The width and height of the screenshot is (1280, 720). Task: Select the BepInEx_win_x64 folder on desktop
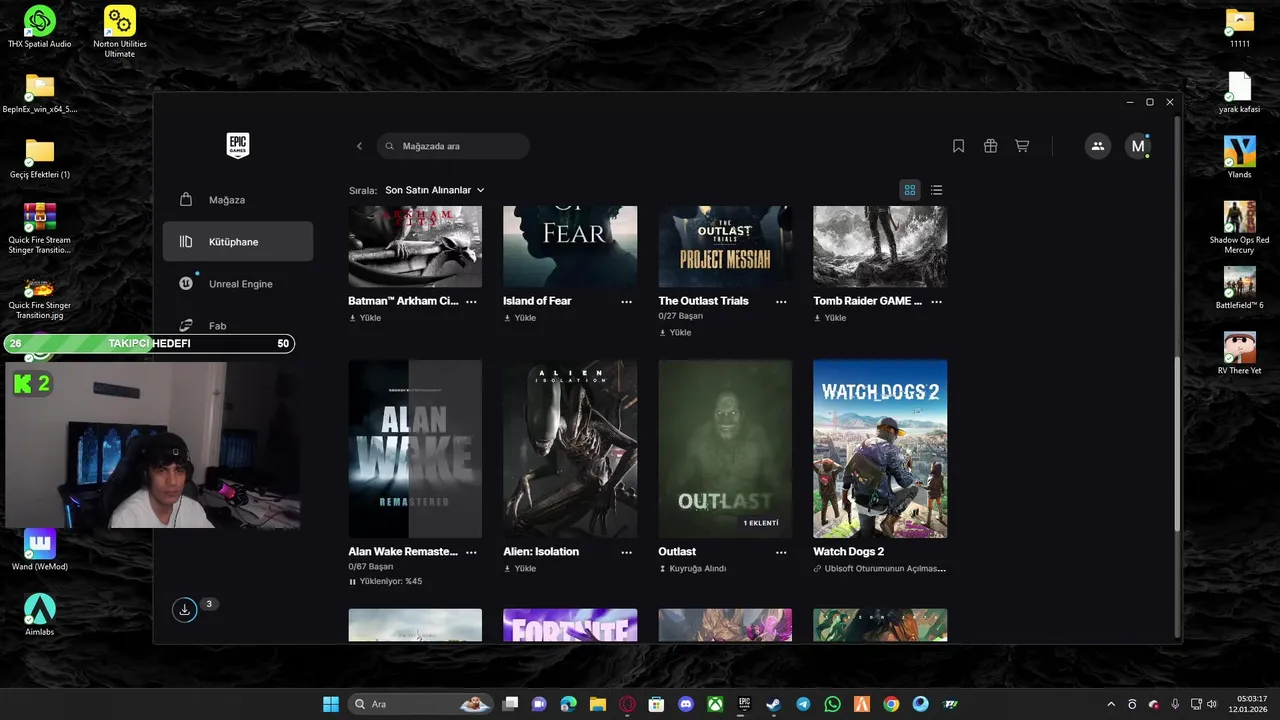40,94
